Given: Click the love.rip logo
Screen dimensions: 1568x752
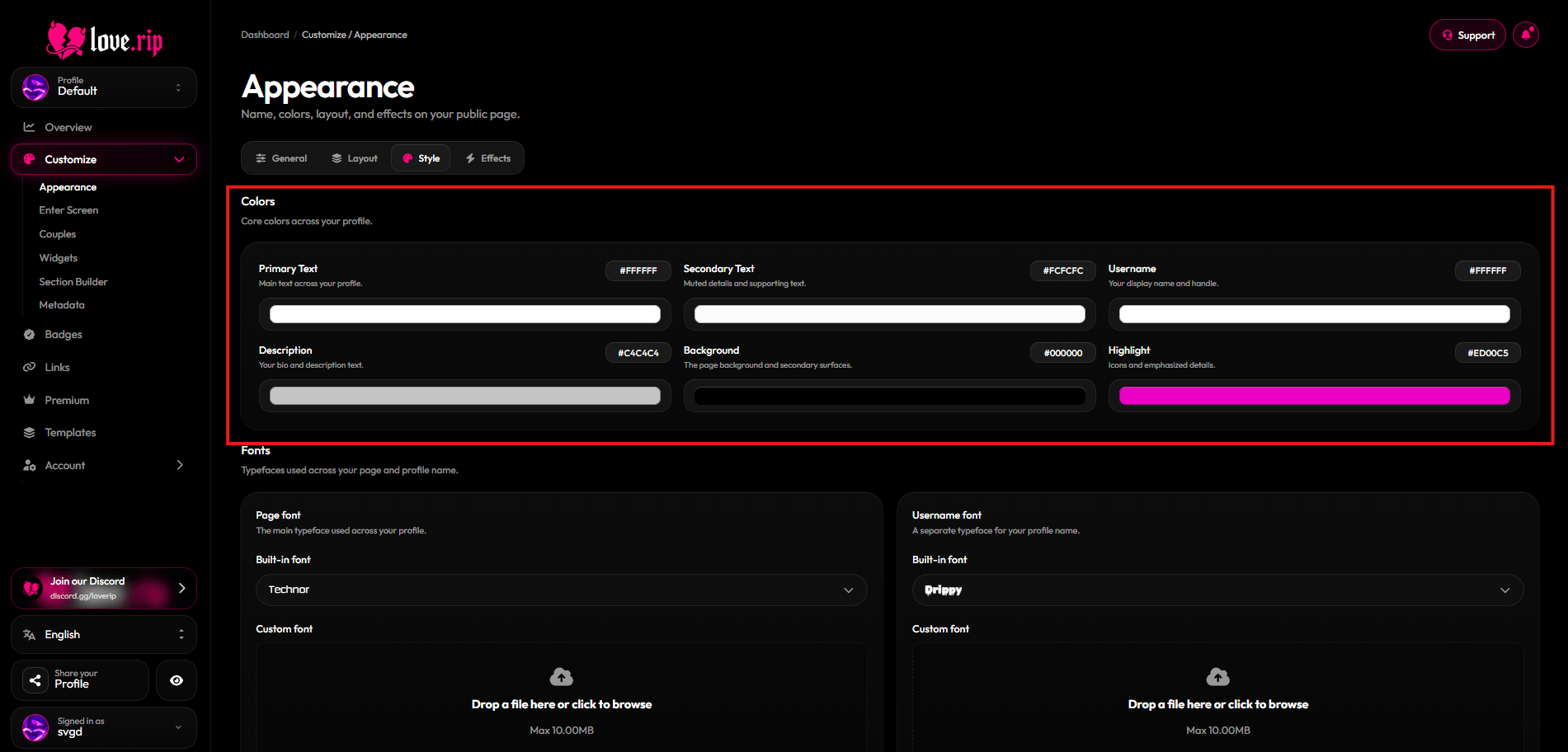Looking at the screenshot, I should tap(105, 40).
